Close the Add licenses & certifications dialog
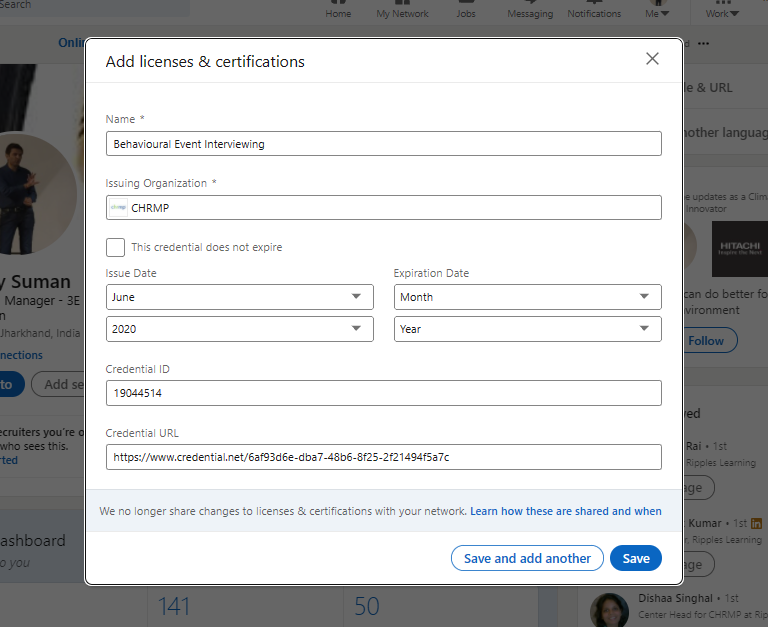The width and height of the screenshot is (768, 627). point(652,59)
